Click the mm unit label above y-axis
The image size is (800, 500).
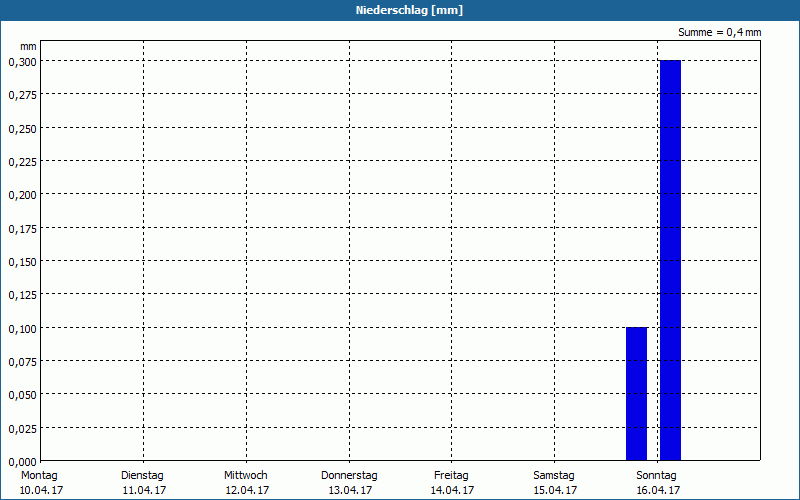click(x=28, y=46)
